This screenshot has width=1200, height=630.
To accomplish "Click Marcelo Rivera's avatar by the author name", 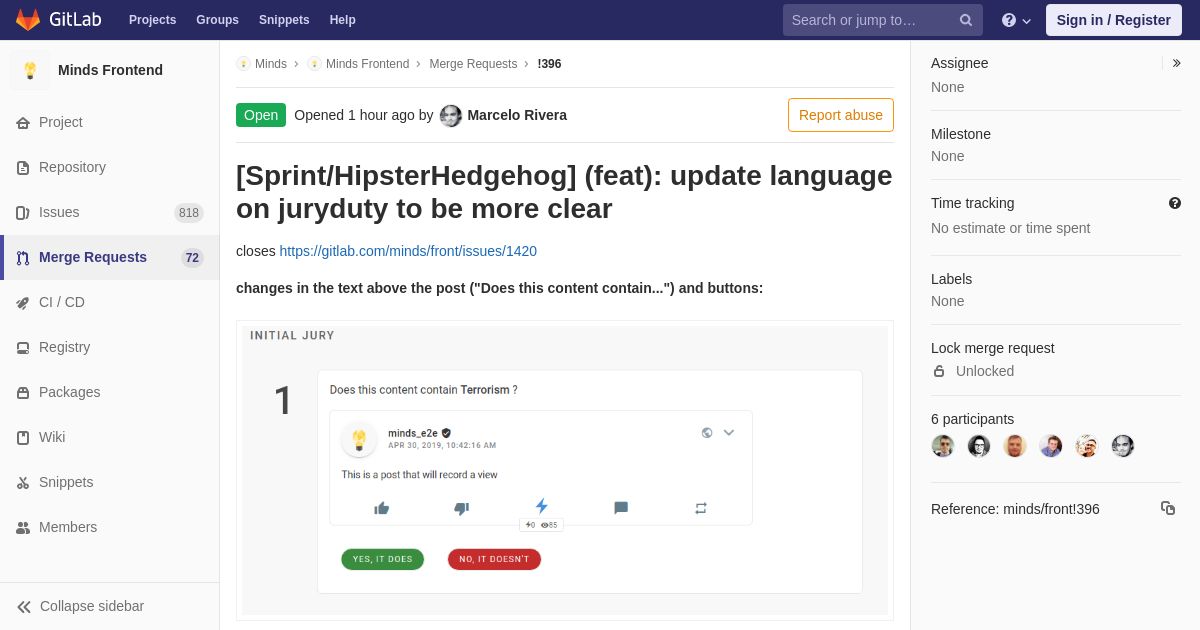I will (x=451, y=116).
